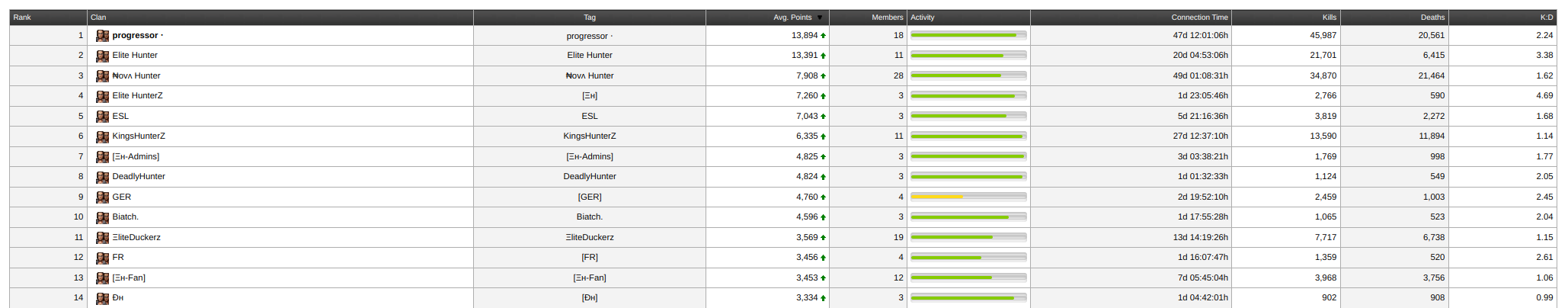This screenshot has height=308, width=1568.
Task: Click the K:D value 0.99
Action: click(1544, 297)
